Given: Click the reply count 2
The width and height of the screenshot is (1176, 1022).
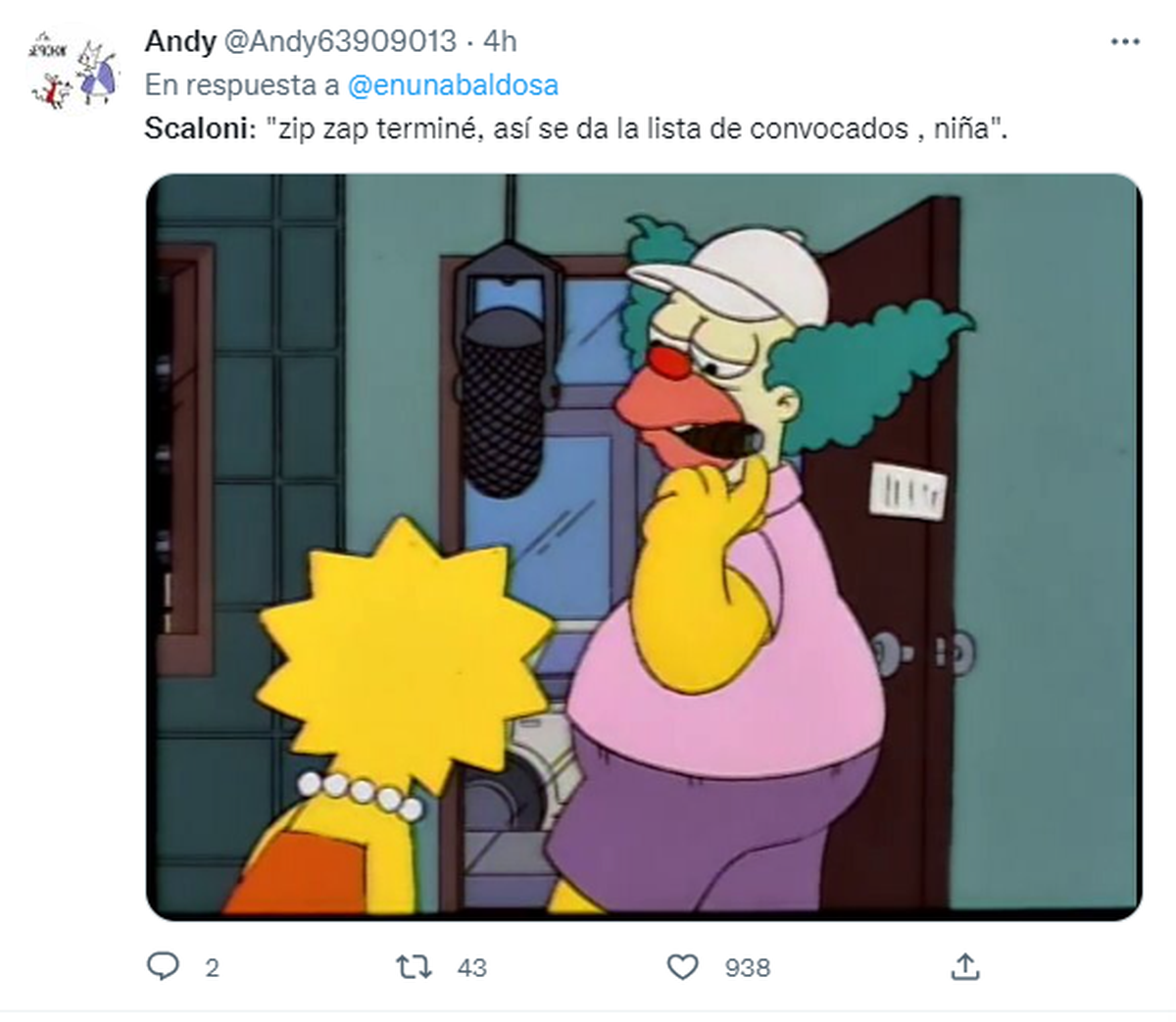Looking at the screenshot, I should 212,968.
